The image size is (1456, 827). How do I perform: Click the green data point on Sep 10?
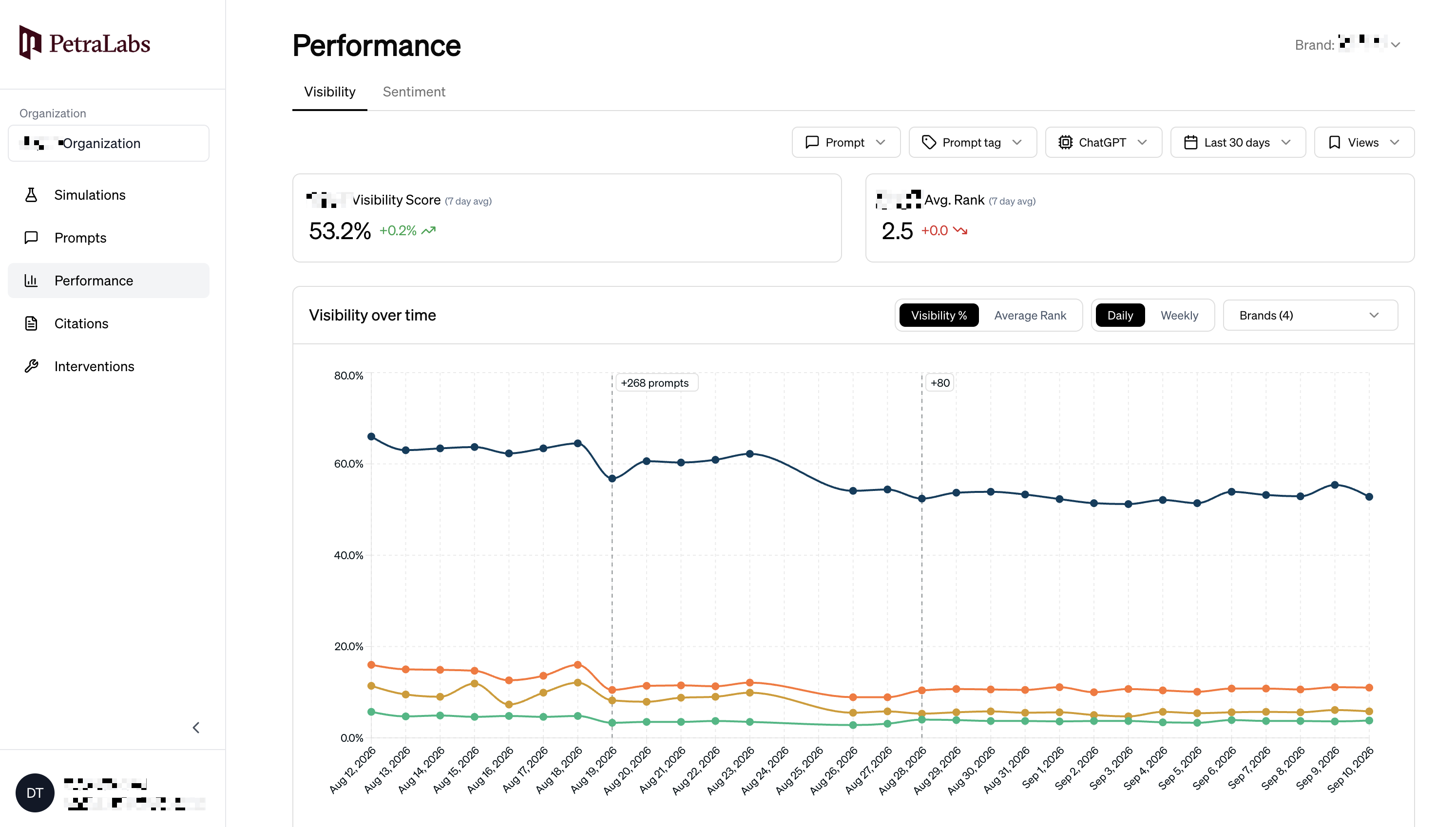pyautogui.click(x=1369, y=720)
